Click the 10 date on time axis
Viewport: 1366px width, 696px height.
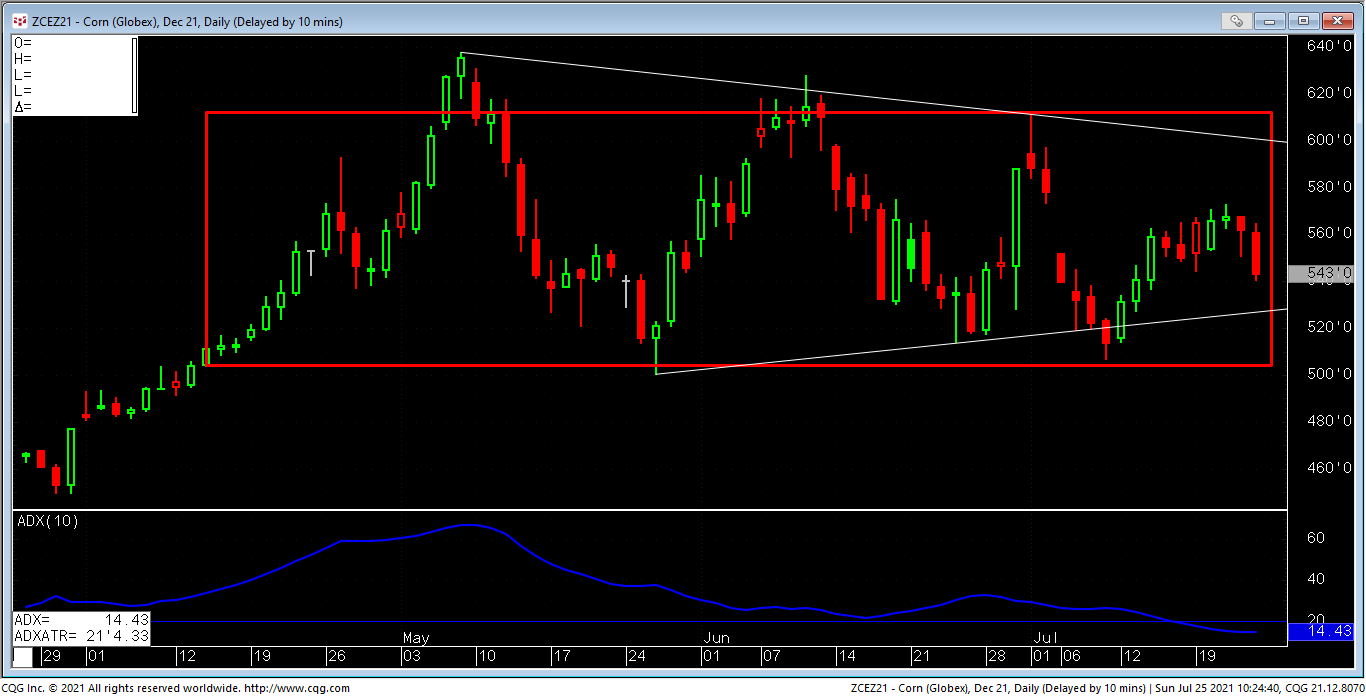click(x=487, y=657)
